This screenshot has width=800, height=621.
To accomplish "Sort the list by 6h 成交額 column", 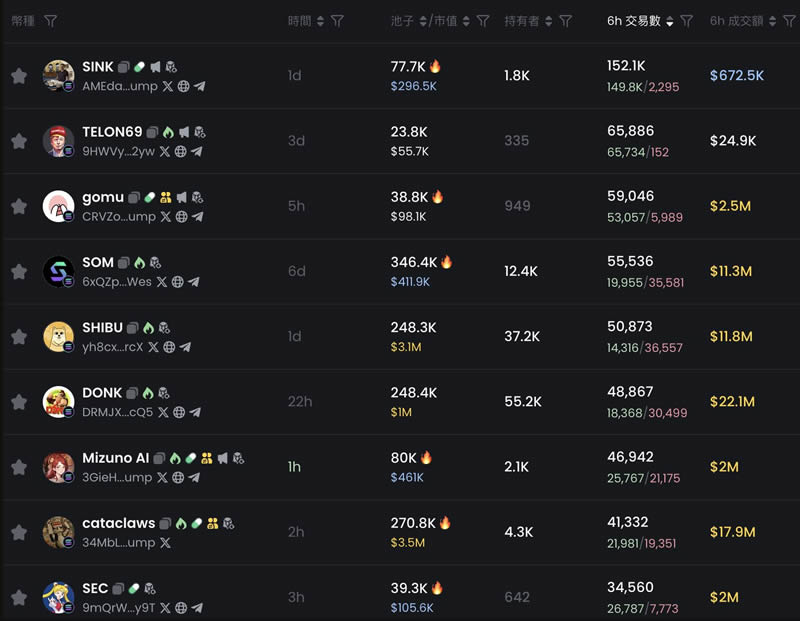I will click(x=774, y=21).
